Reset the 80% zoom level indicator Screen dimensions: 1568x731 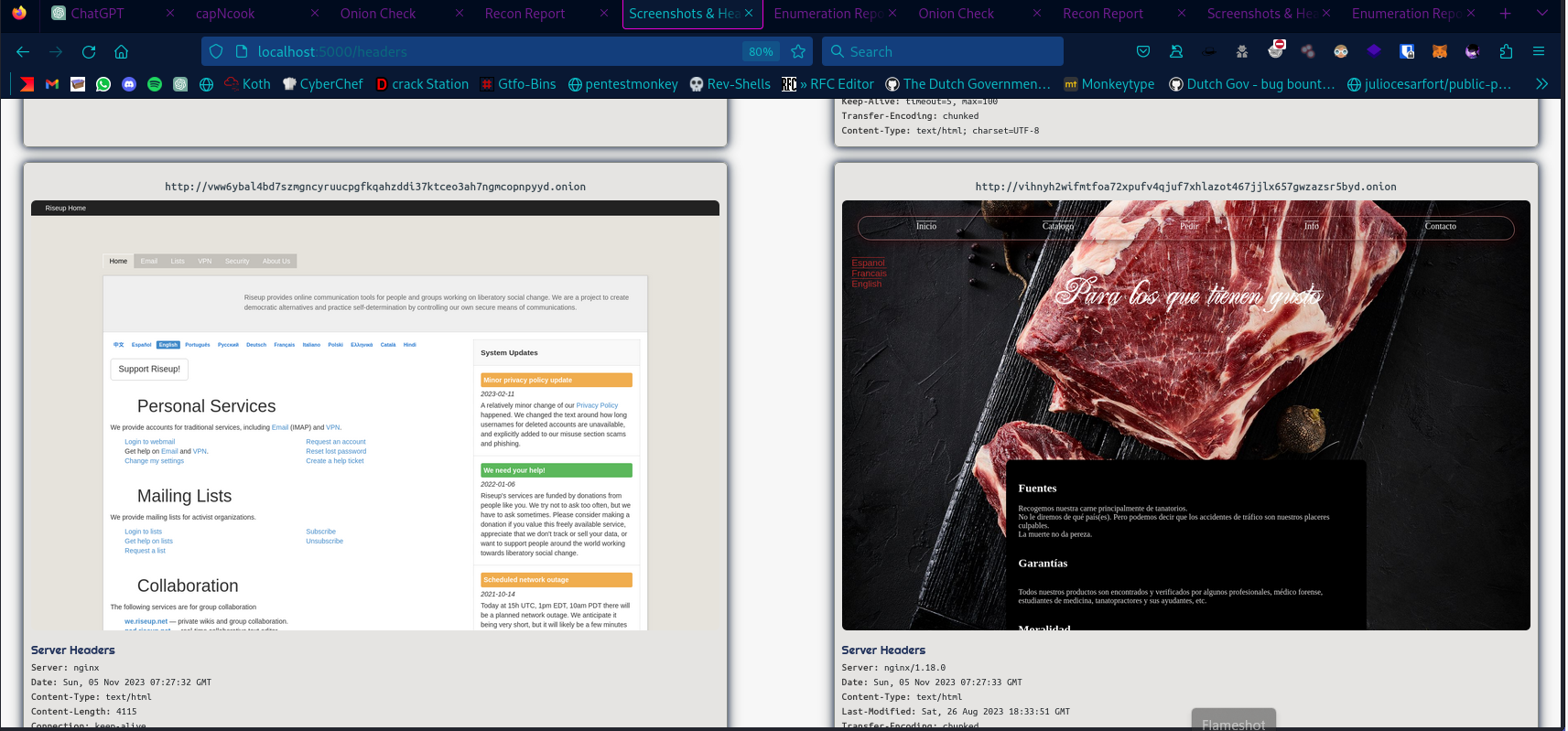(761, 52)
